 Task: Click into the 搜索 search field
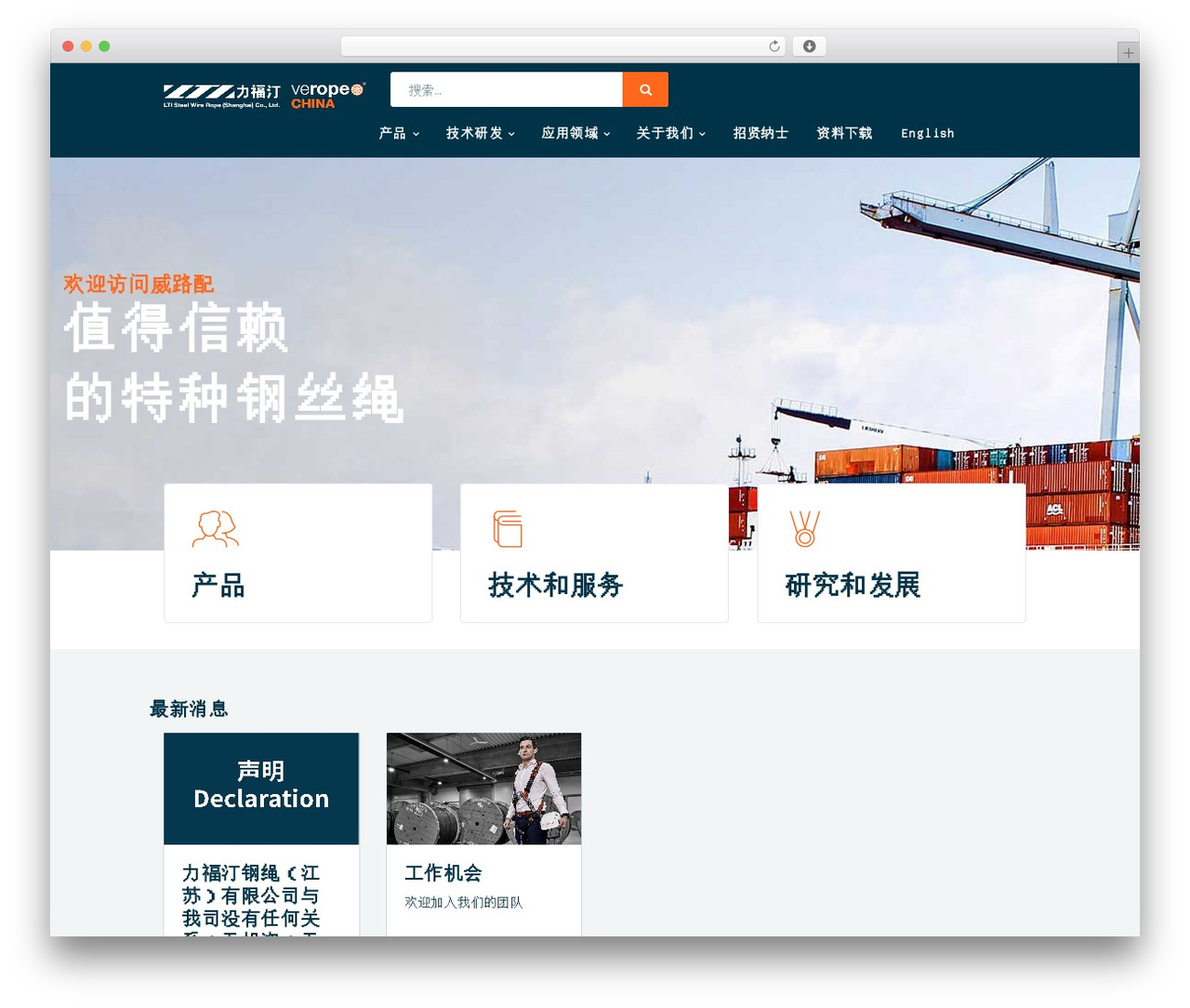click(x=507, y=89)
